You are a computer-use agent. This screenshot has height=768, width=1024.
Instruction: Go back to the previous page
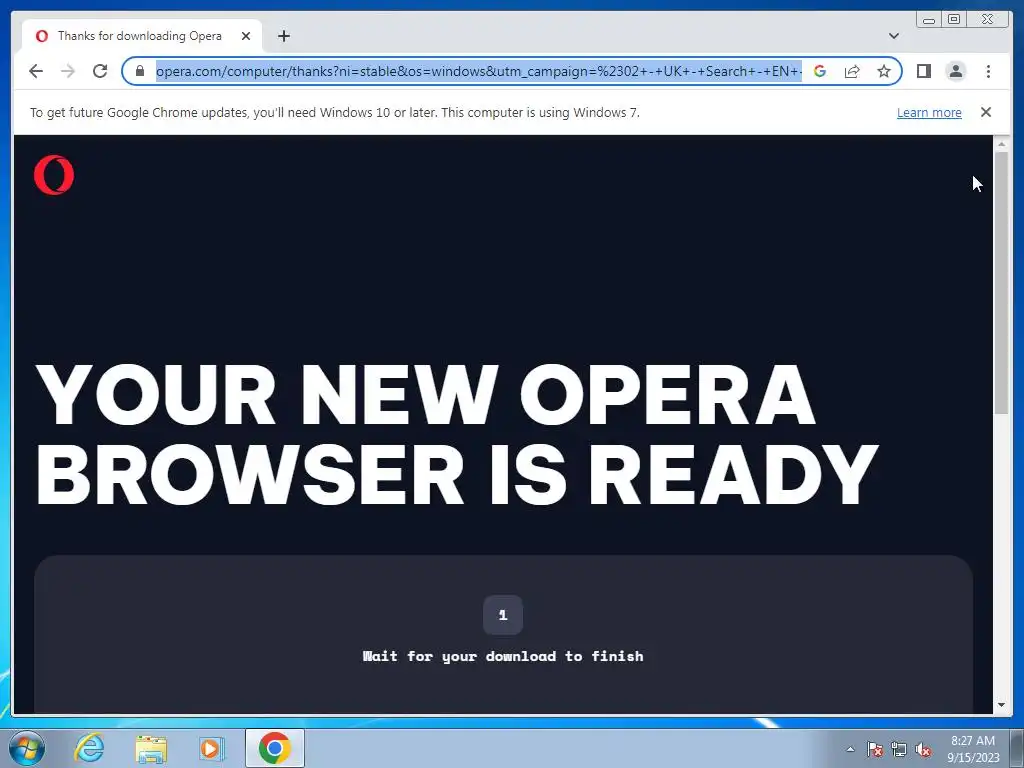click(36, 71)
